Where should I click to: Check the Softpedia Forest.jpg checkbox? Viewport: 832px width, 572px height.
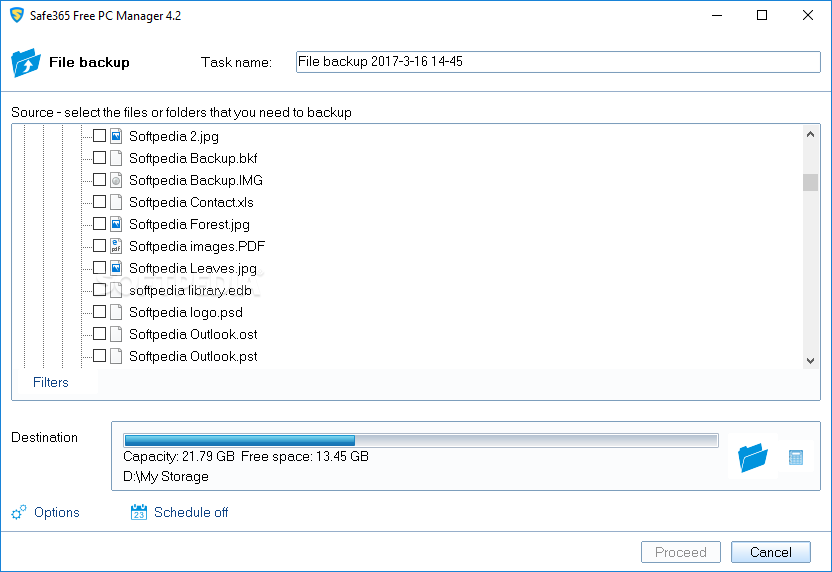(99, 224)
